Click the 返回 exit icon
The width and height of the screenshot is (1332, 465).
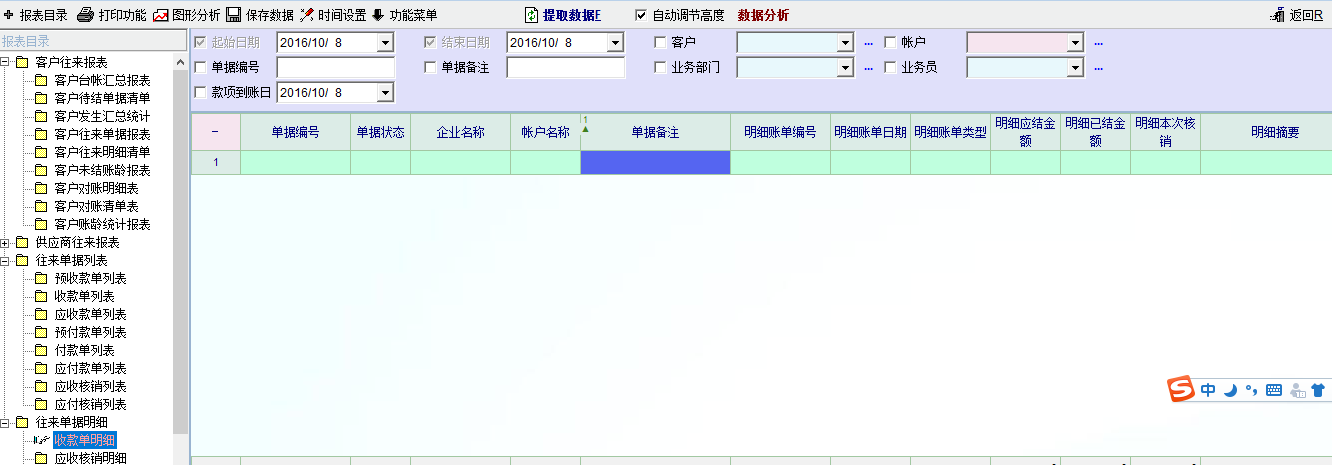[1276, 15]
